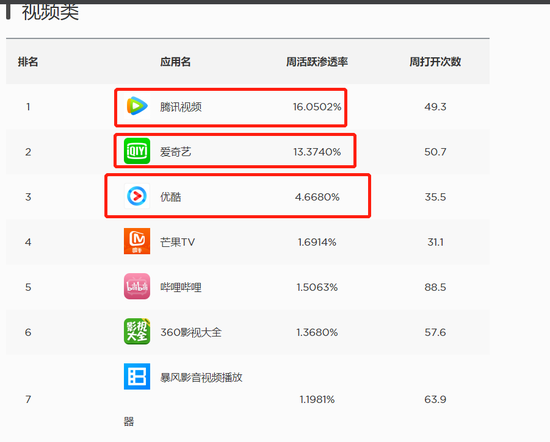Click the 爱奇艺 app name
This screenshot has width=550, height=442.
tap(176, 152)
